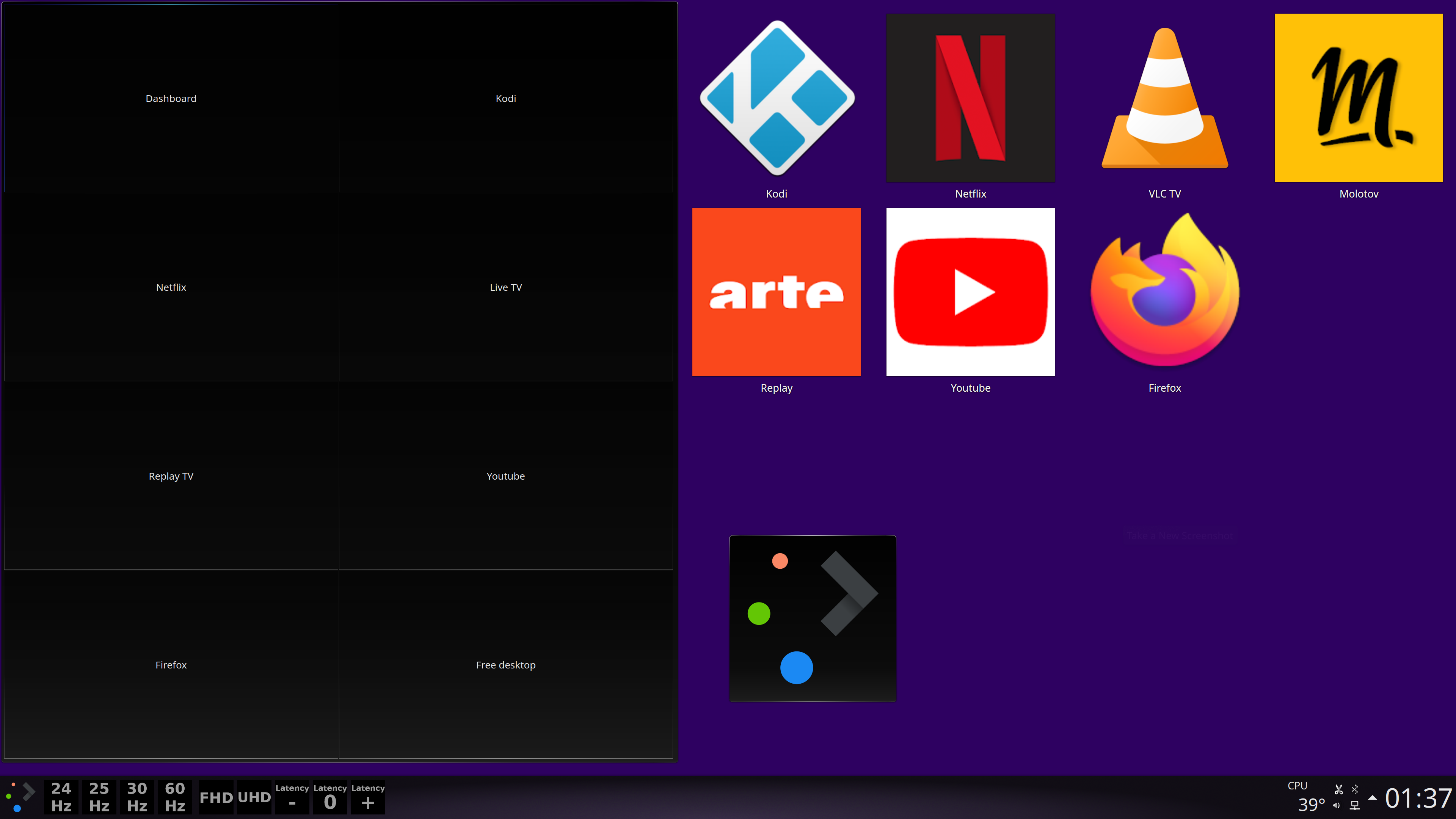Click the VLC TV label text
The width and height of the screenshot is (1456, 819).
(1164, 194)
